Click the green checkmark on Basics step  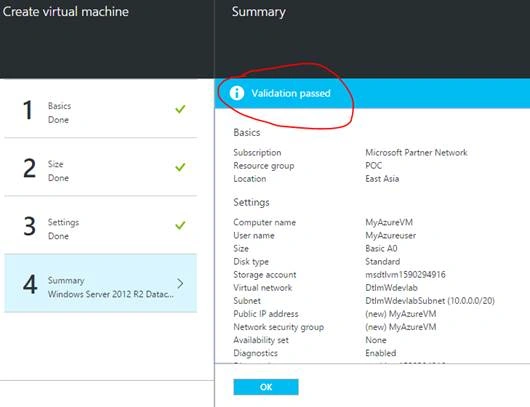(180, 109)
